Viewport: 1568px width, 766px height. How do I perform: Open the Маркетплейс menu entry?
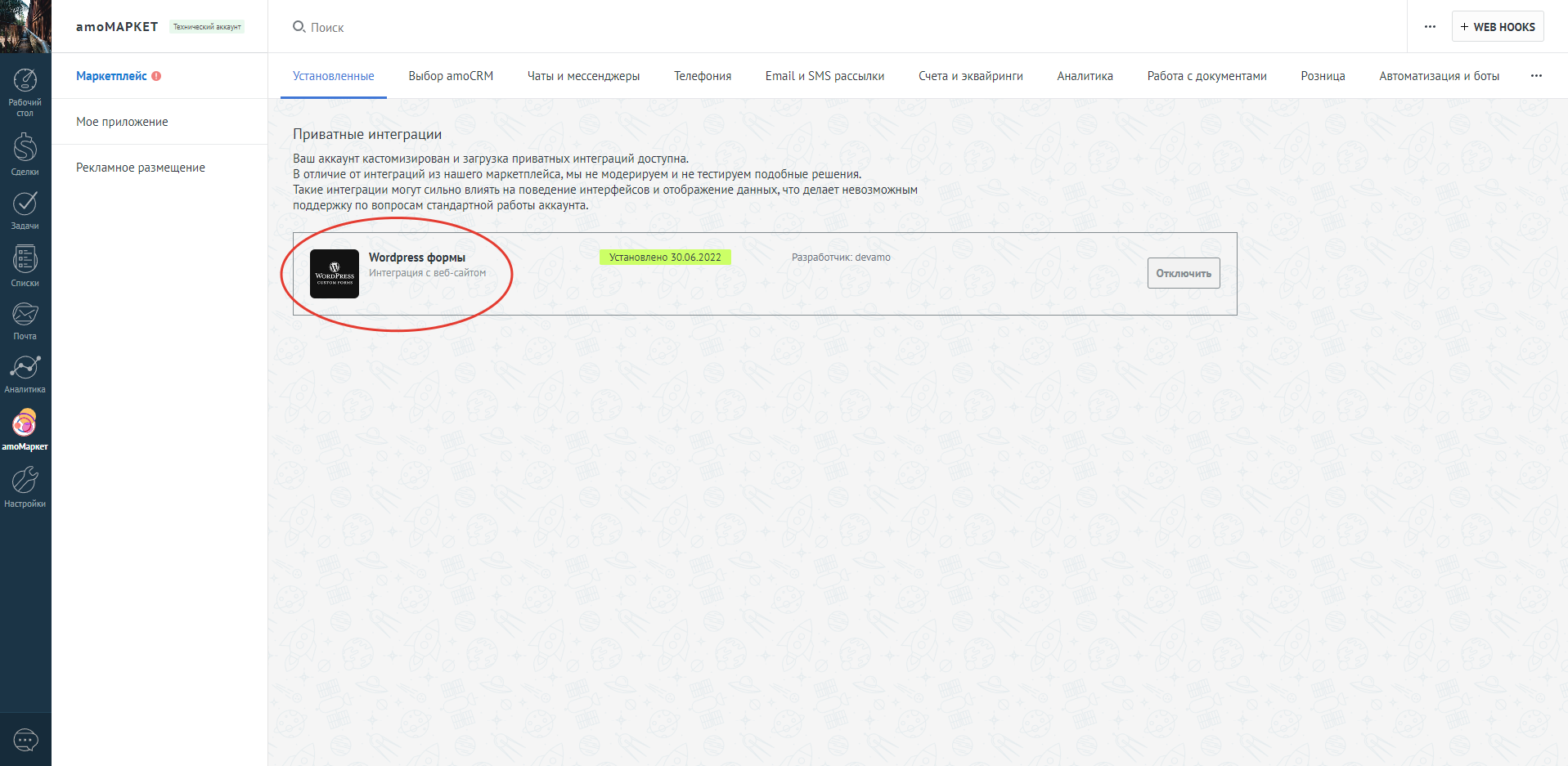(111, 75)
